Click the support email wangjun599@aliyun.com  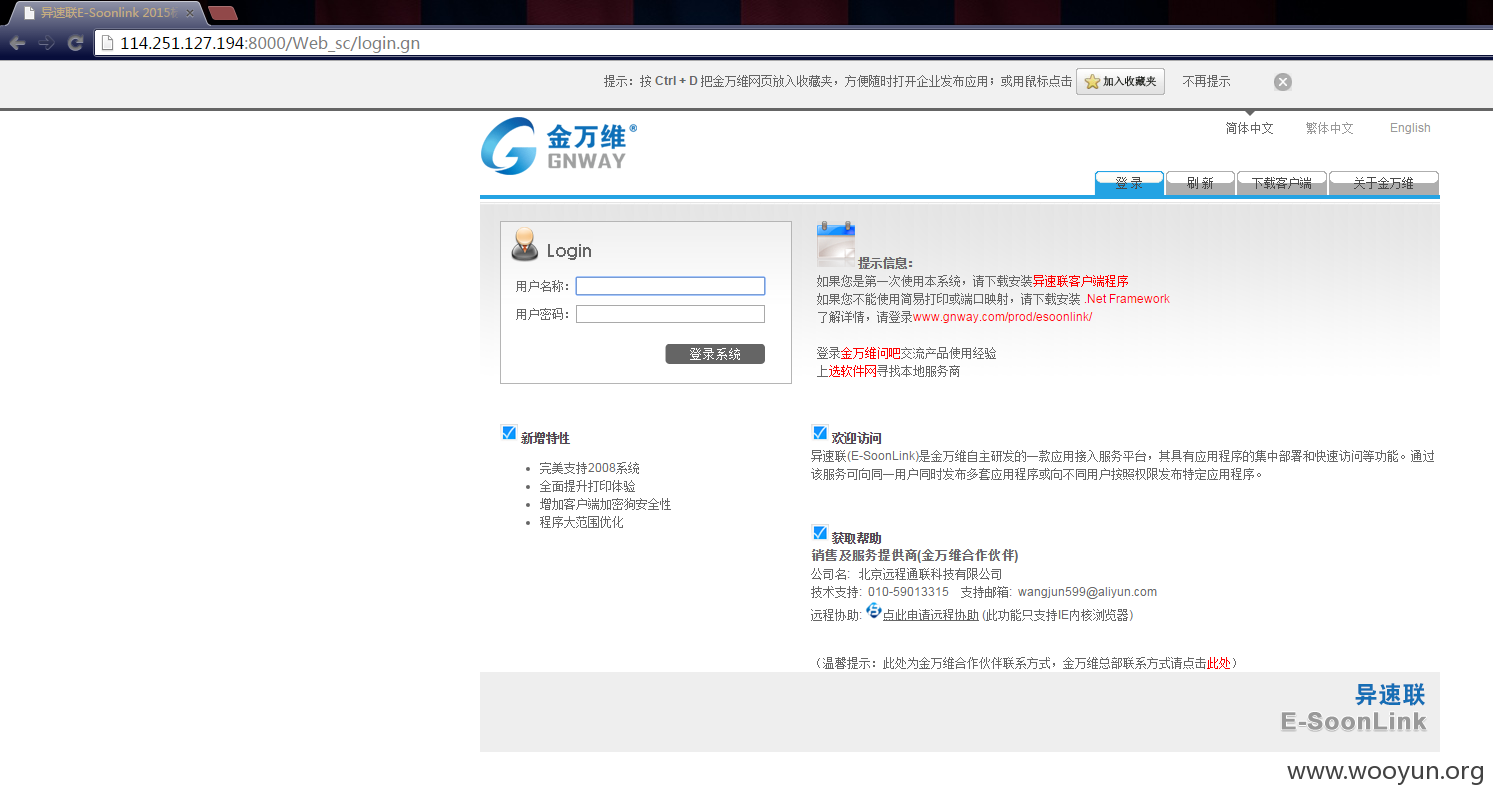[x=1087, y=592]
